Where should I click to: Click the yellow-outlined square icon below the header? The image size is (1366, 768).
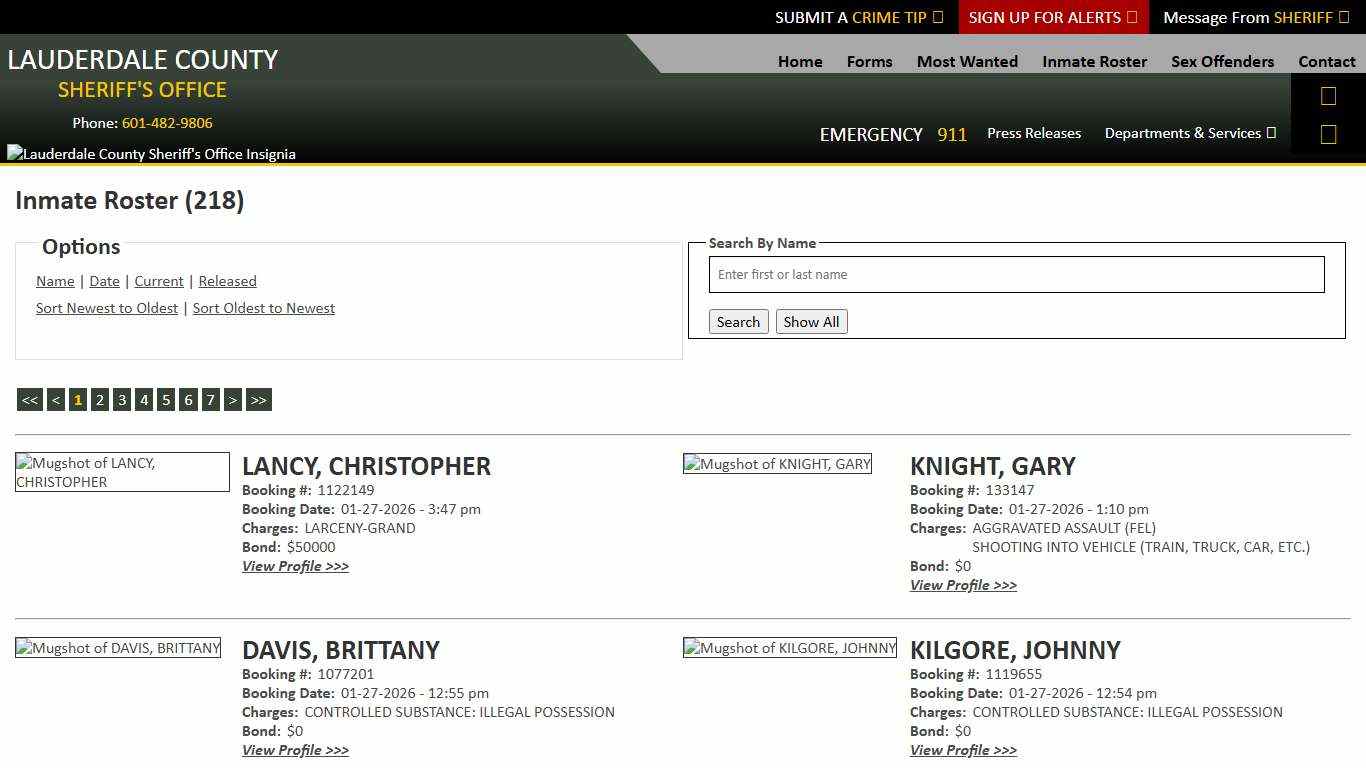[x=1328, y=133]
